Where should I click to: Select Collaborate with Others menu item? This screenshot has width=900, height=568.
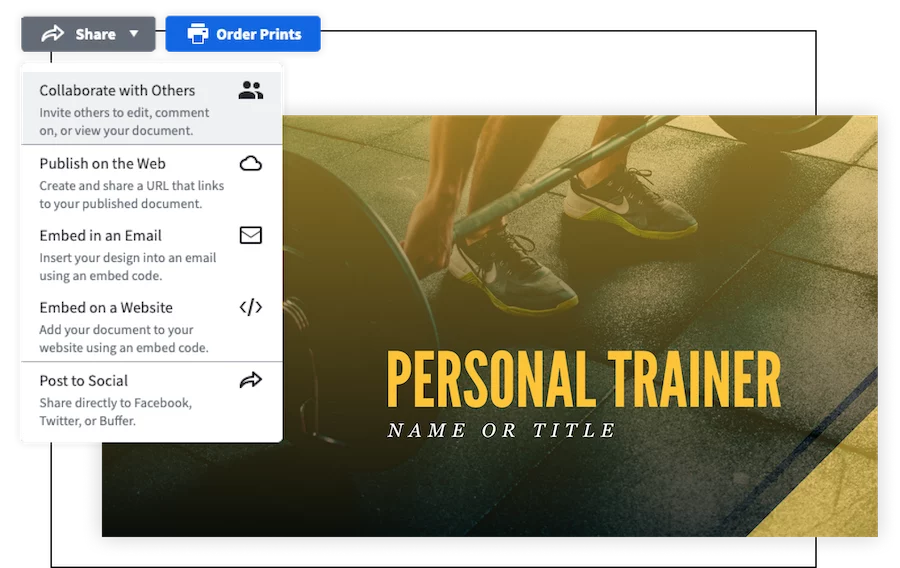[x=152, y=108]
